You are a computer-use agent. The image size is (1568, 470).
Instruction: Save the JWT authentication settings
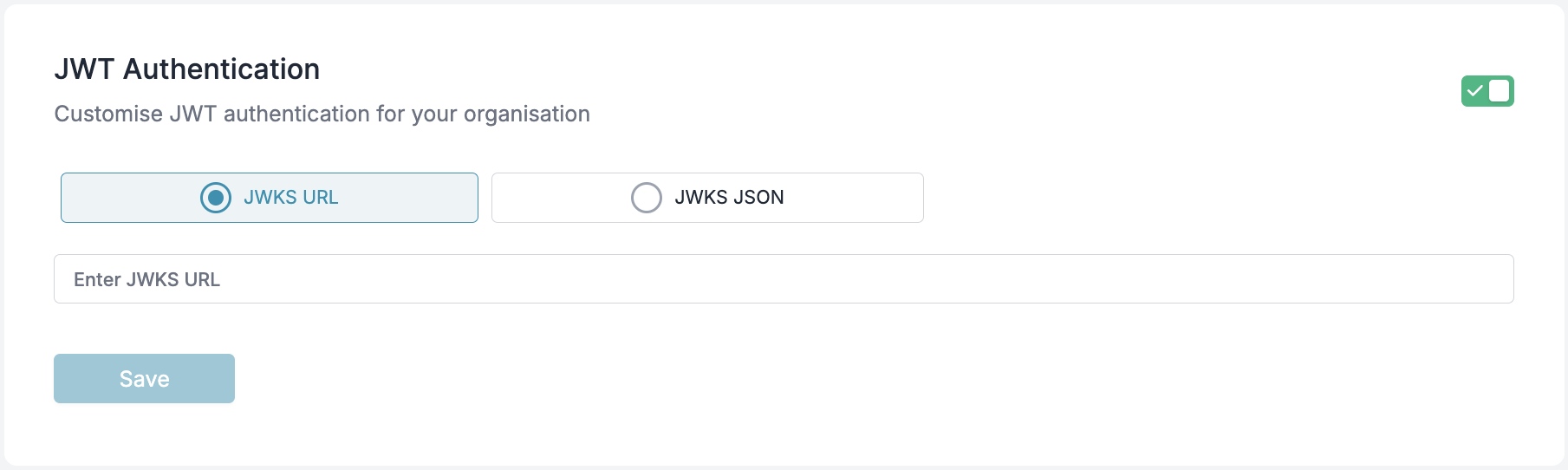pos(144,379)
